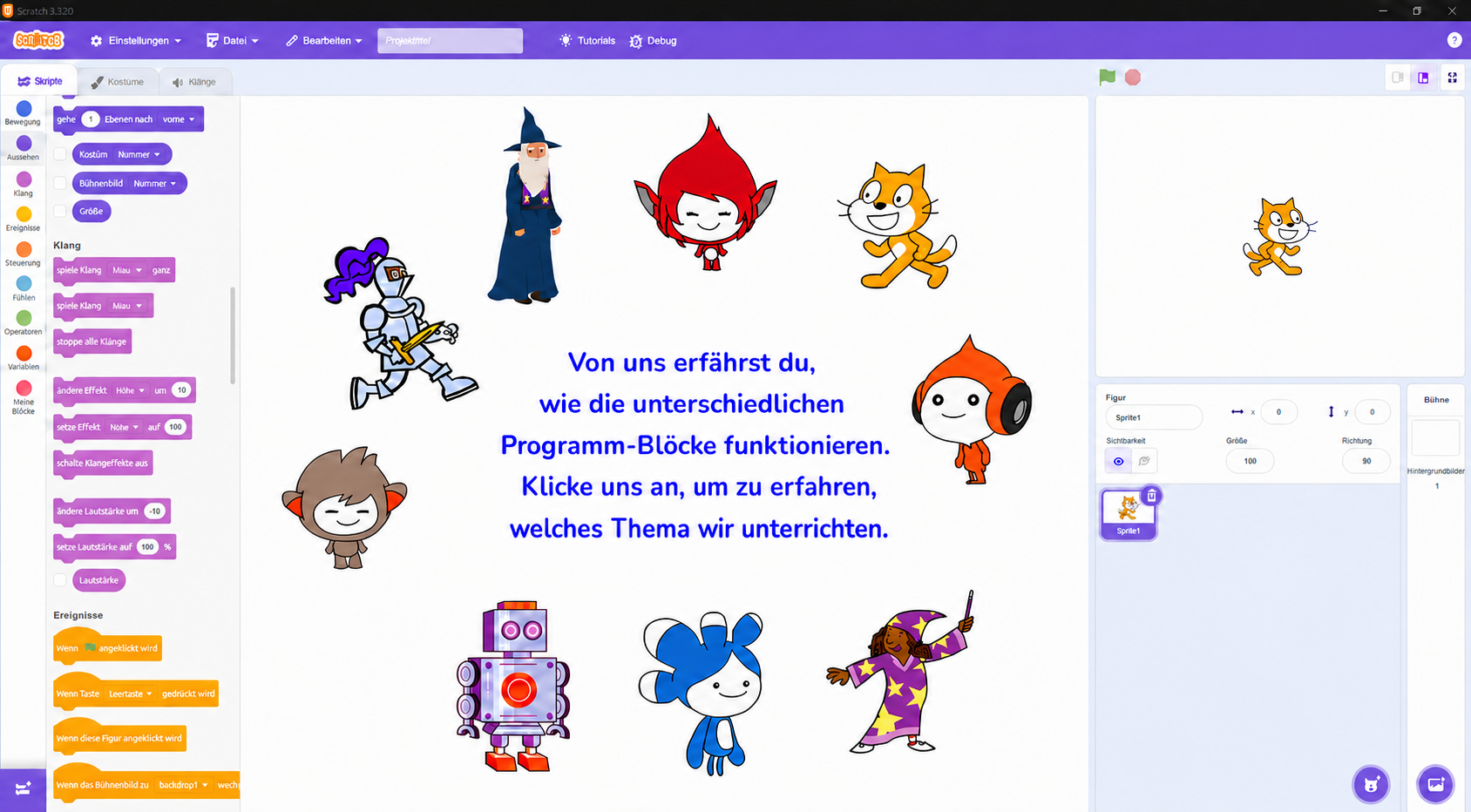Expand the backdrop1 dropdown

pyautogui.click(x=183, y=785)
